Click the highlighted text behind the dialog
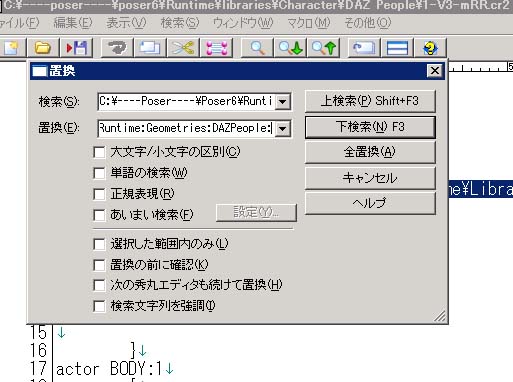Viewport: 513px width, 382px height. [481, 189]
